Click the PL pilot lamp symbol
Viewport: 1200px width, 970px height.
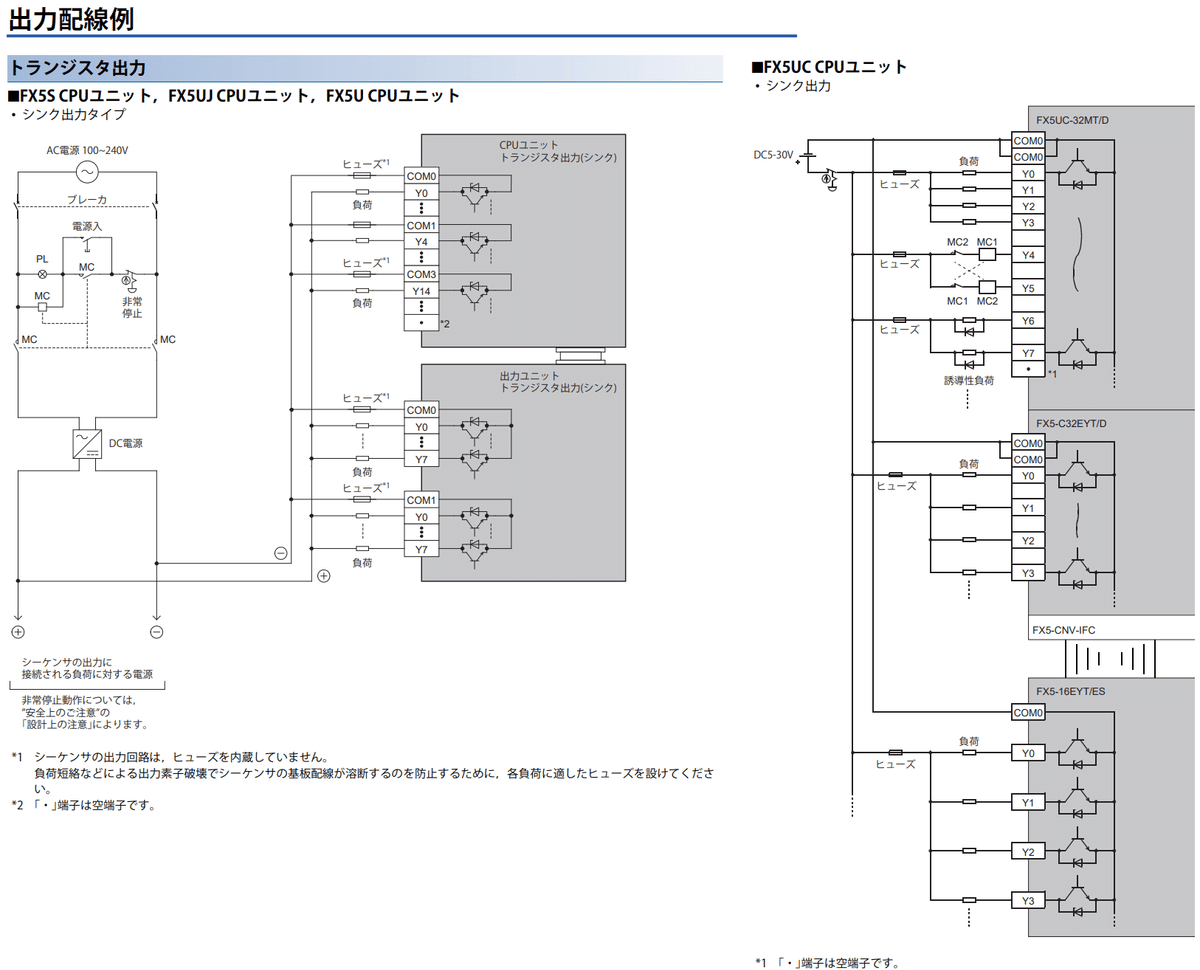click(x=42, y=274)
